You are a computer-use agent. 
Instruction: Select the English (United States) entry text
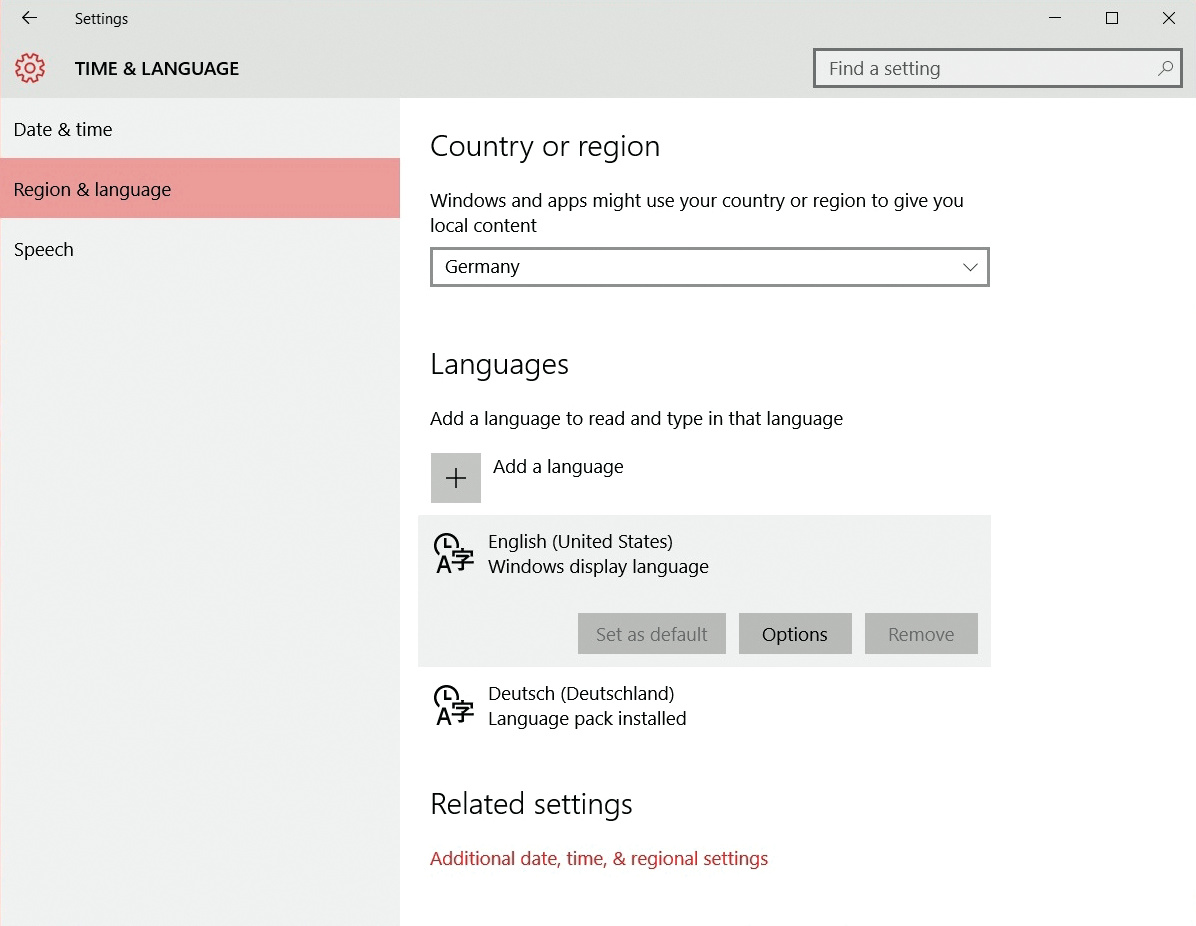pos(580,541)
